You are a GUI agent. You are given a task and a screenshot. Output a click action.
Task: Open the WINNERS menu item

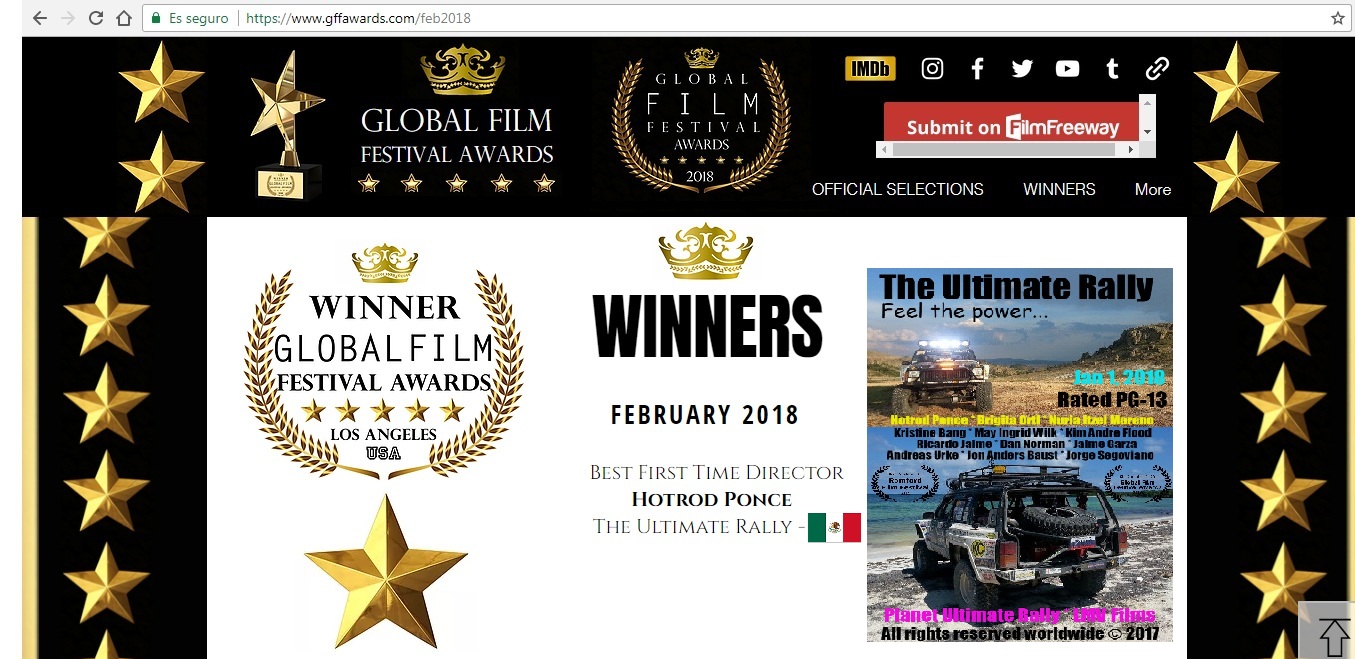[x=1059, y=189]
